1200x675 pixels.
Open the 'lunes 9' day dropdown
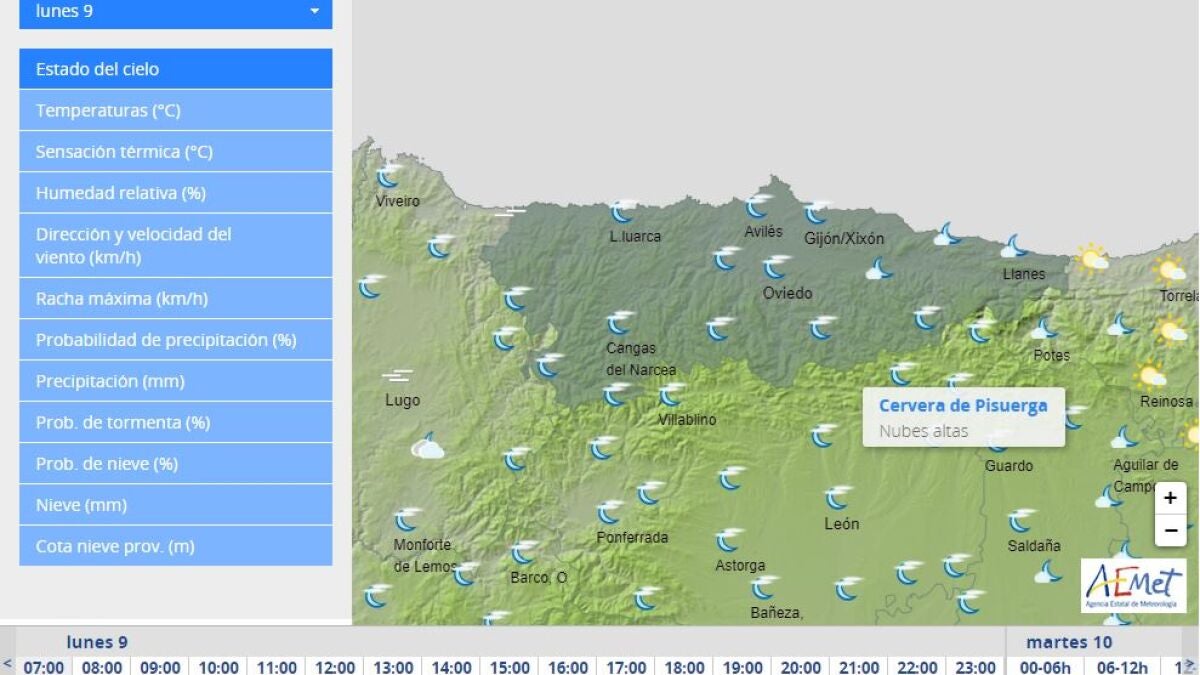(x=176, y=12)
